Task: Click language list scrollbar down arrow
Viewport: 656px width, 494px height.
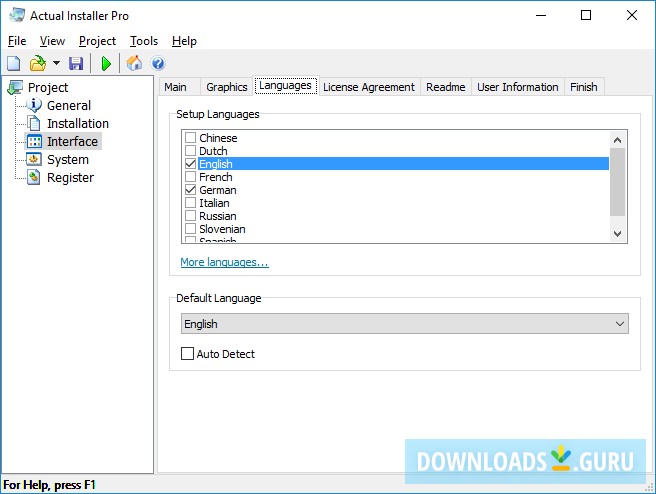Action: [x=617, y=233]
